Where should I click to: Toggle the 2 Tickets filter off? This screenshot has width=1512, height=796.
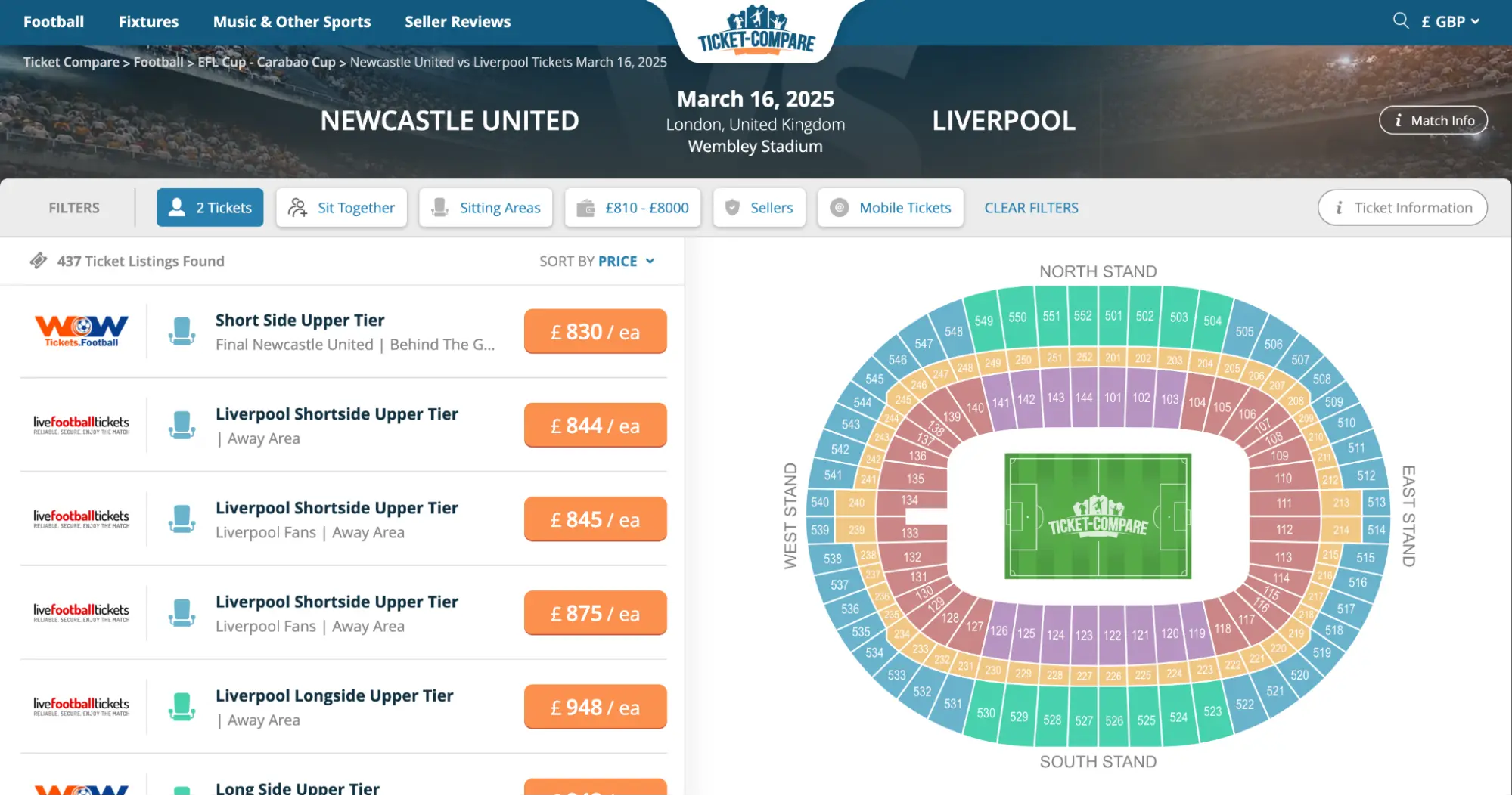210,207
